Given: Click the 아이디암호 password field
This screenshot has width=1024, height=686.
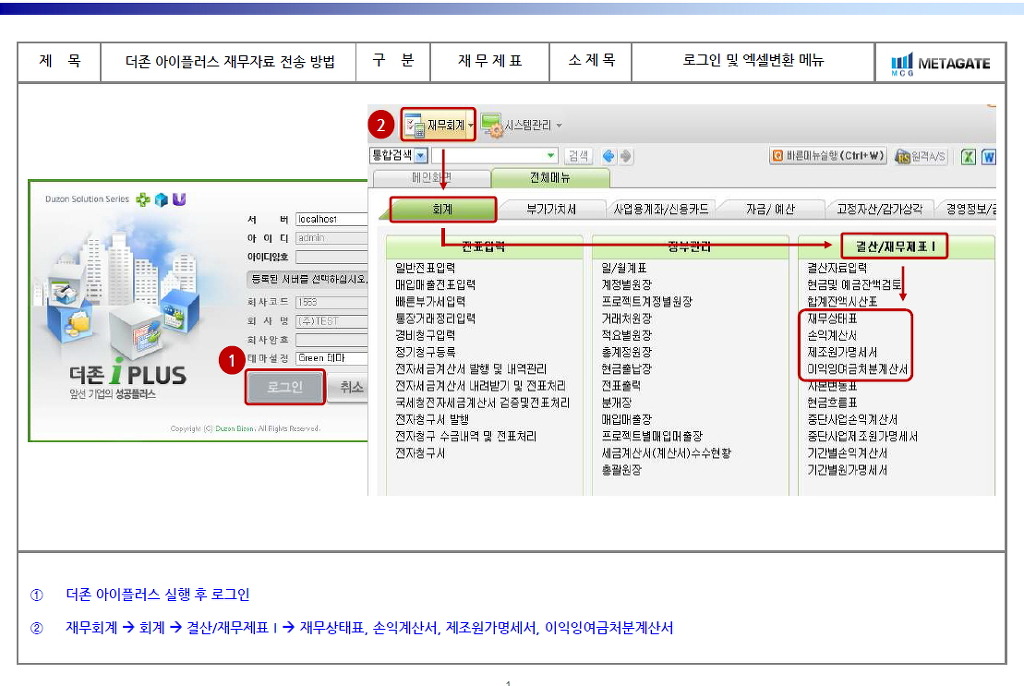Looking at the screenshot, I should pyautogui.click(x=331, y=257).
